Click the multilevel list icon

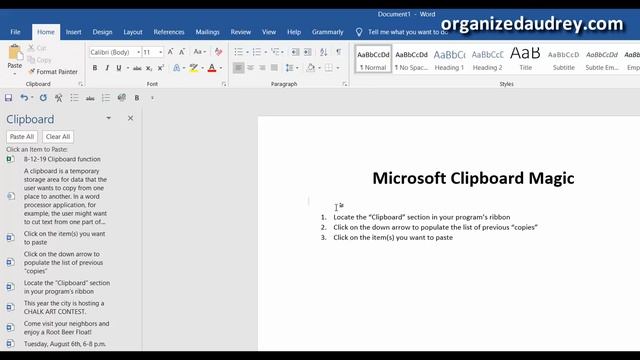pos(275,52)
